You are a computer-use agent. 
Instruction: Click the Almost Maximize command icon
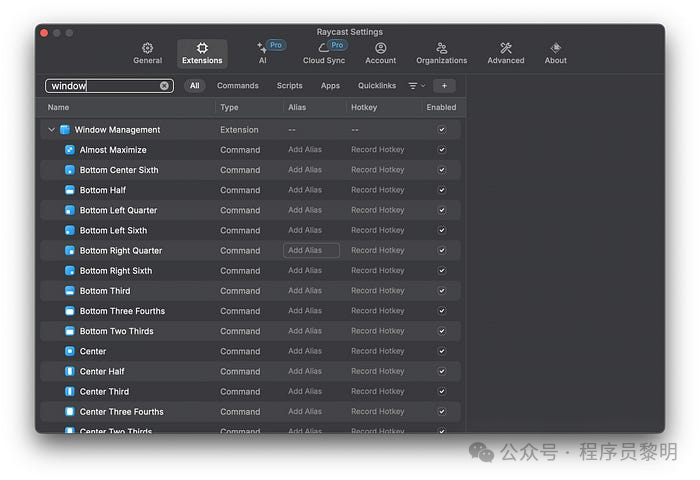pos(70,150)
